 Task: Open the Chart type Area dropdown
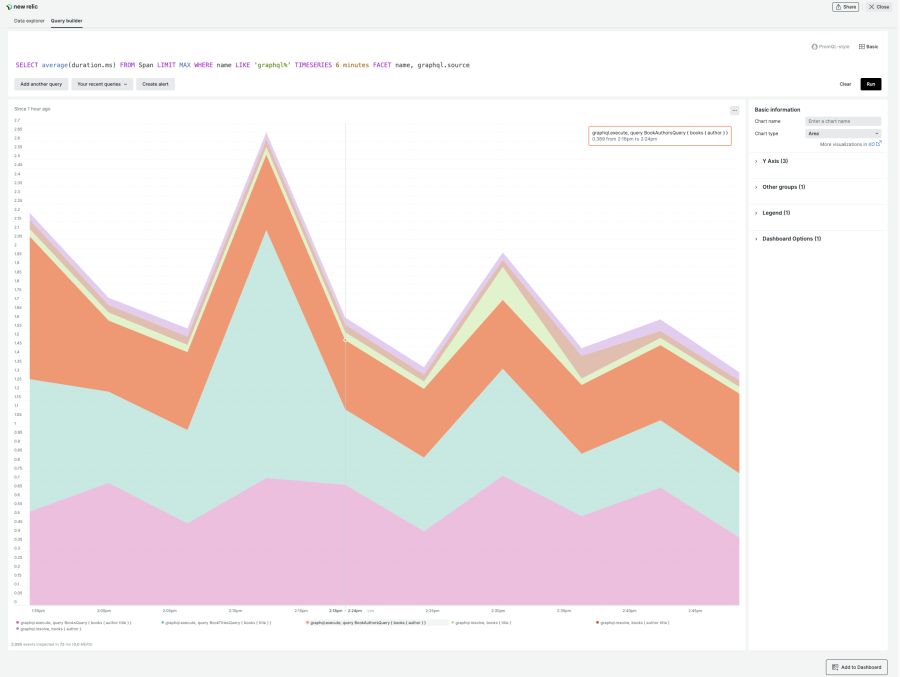point(843,133)
